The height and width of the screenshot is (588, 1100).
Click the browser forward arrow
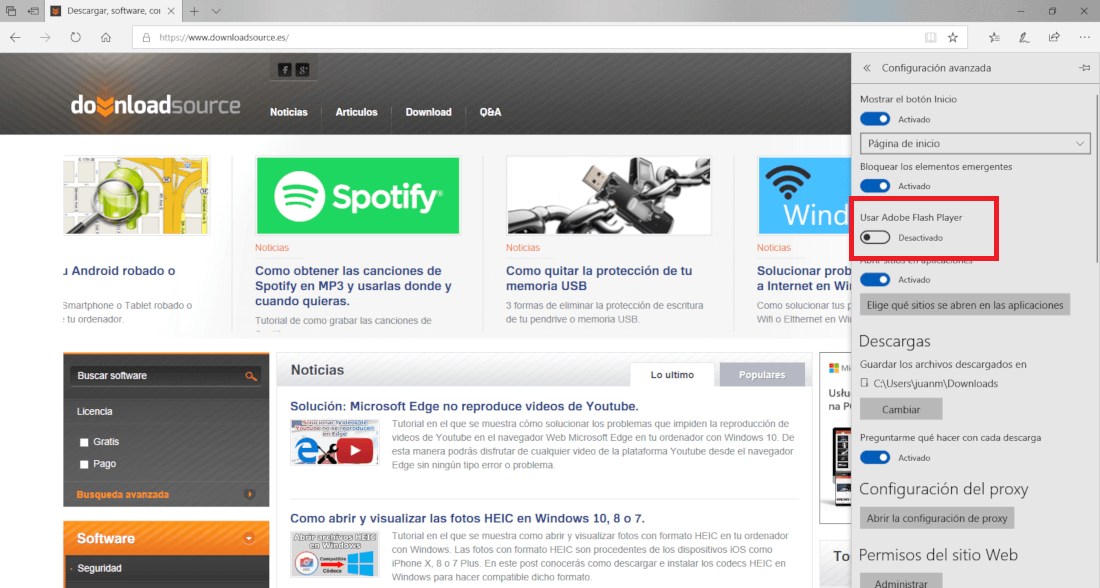(x=46, y=38)
